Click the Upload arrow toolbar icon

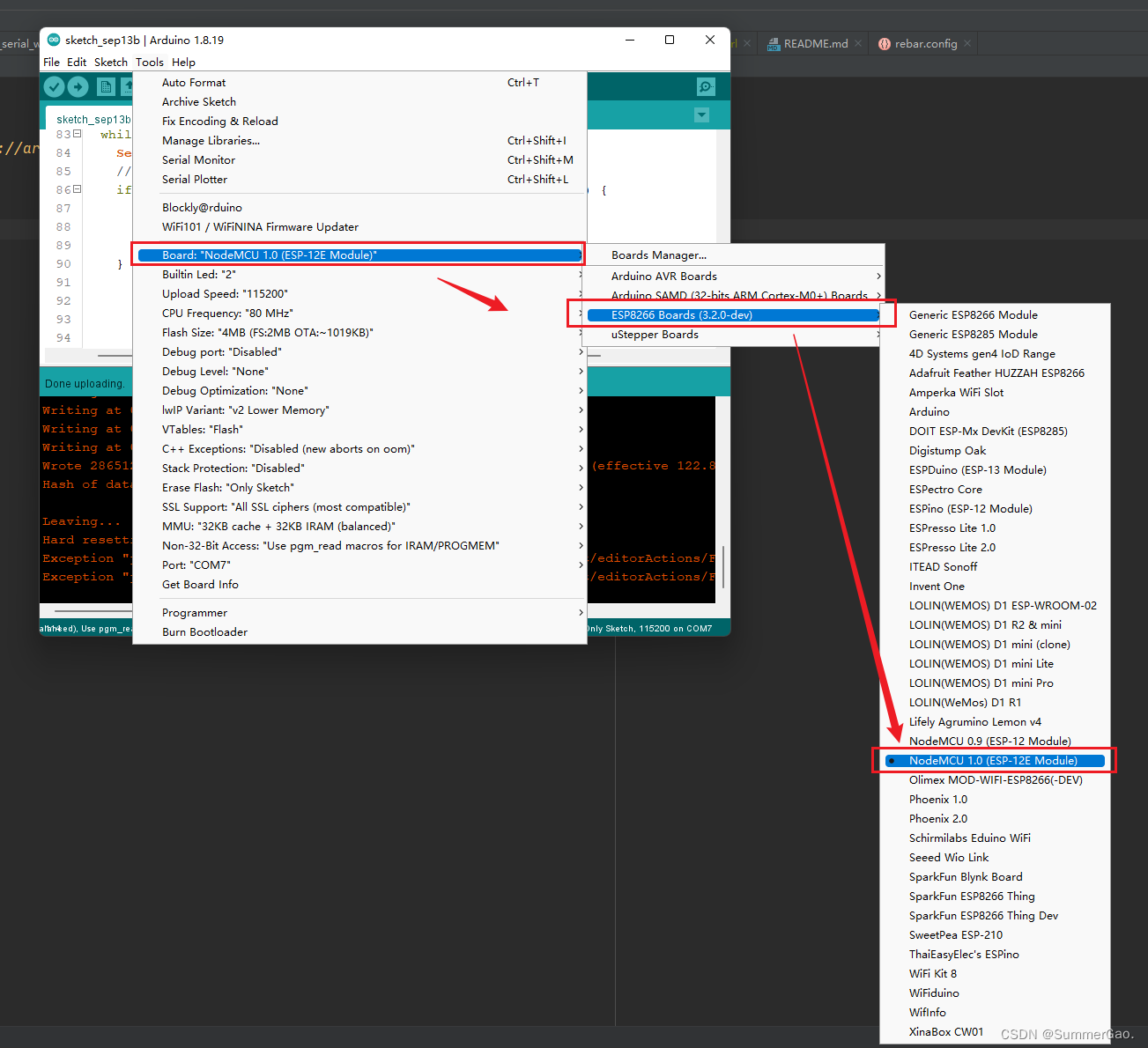tap(78, 86)
